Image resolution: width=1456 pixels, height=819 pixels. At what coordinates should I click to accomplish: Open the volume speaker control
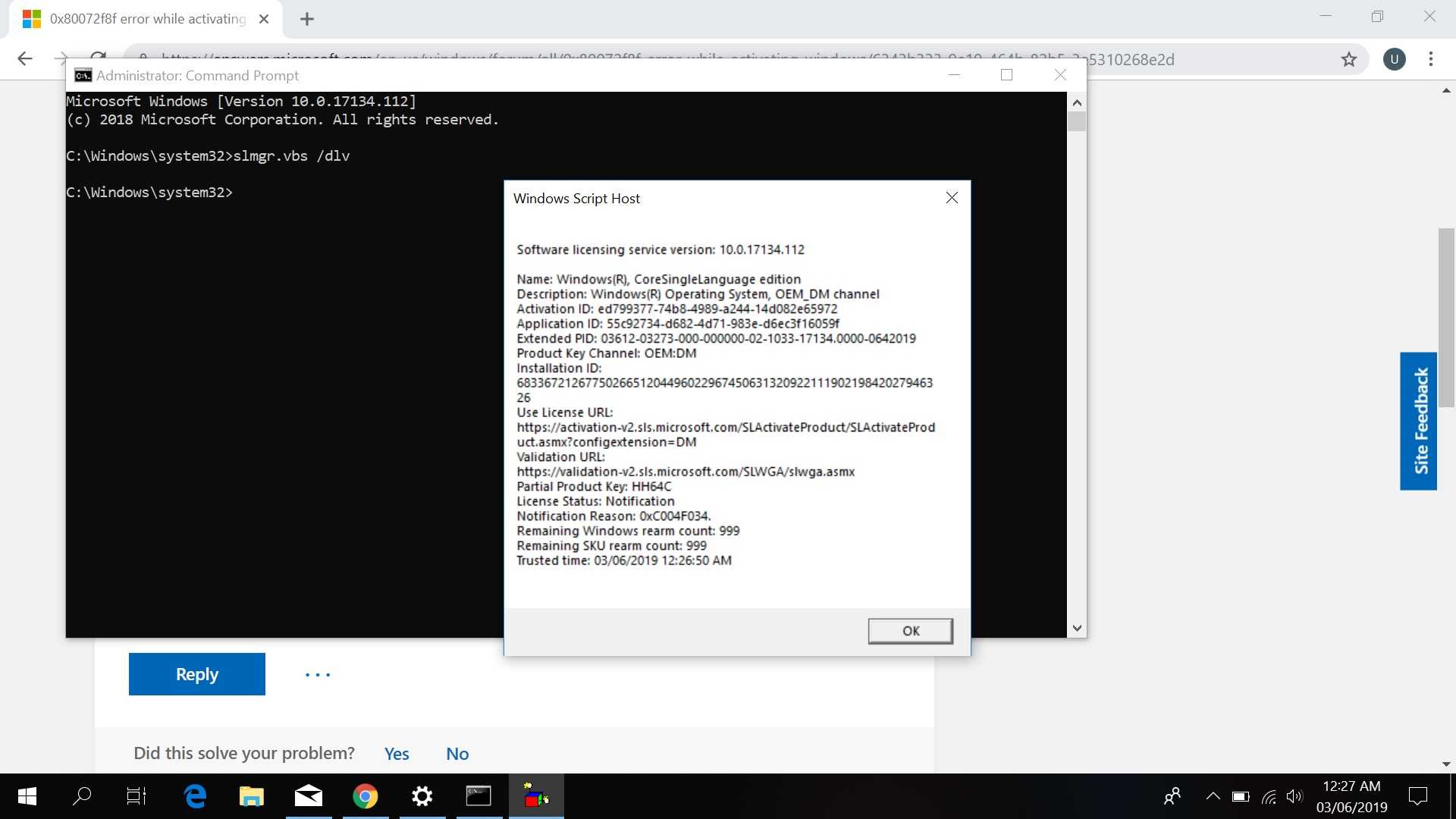(x=1294, y=796)
